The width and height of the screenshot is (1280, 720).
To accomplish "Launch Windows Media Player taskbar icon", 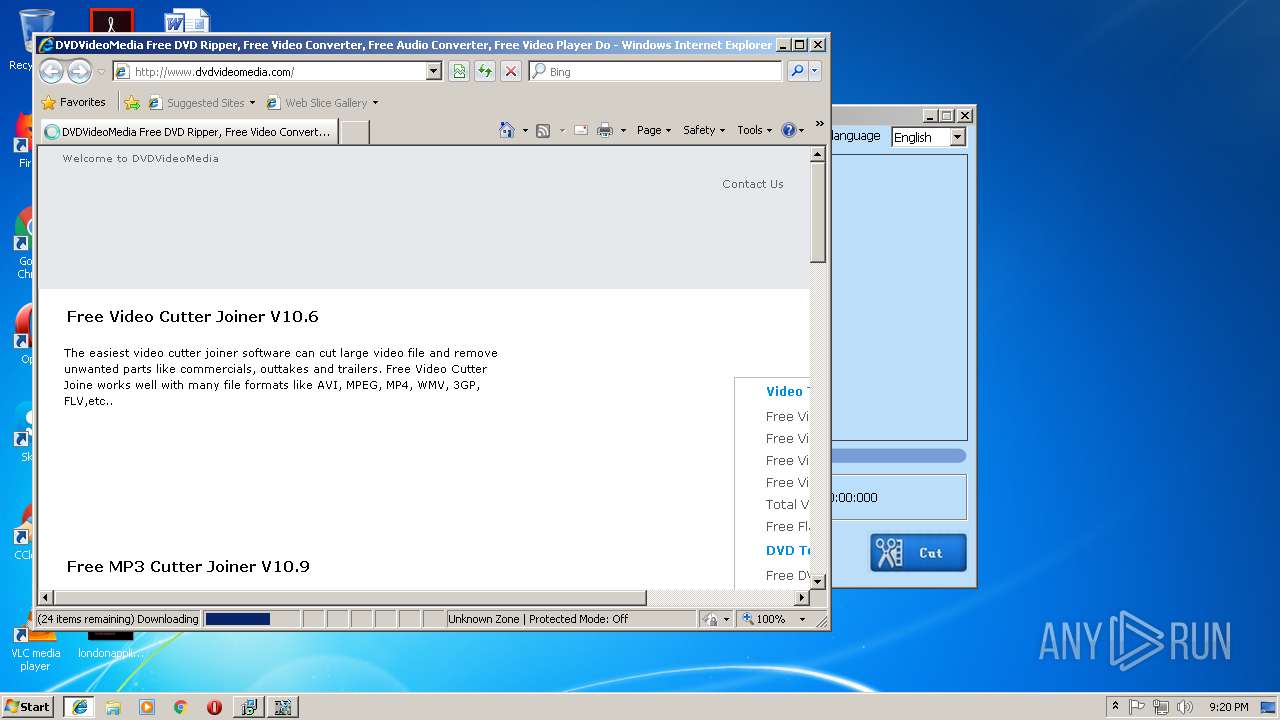I will [147, 706].
